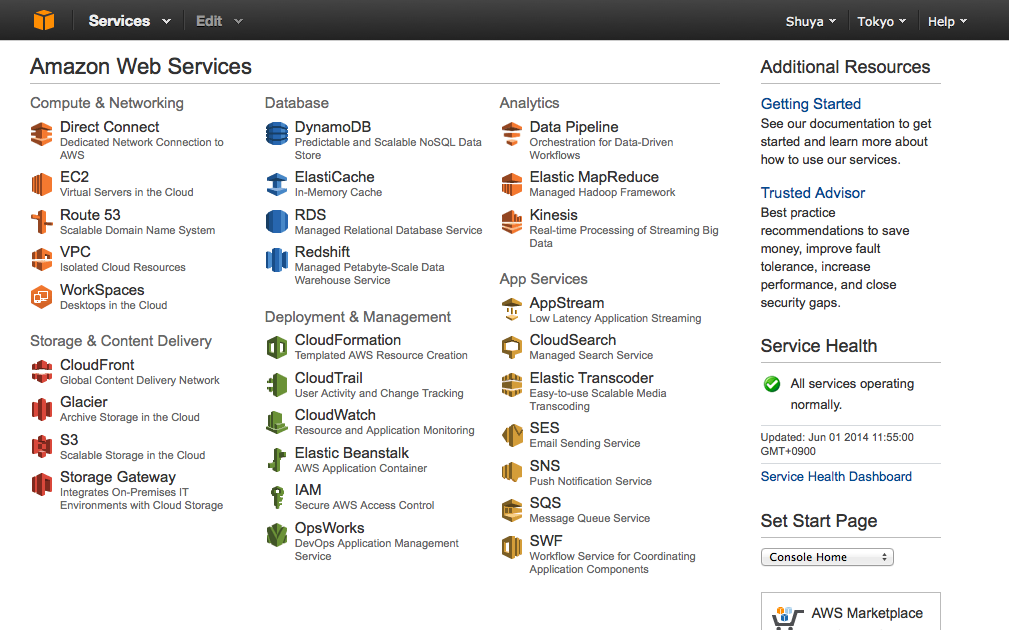Open the Edit menu in the navigation bar
1009x630 pixels.
[218, 20]
